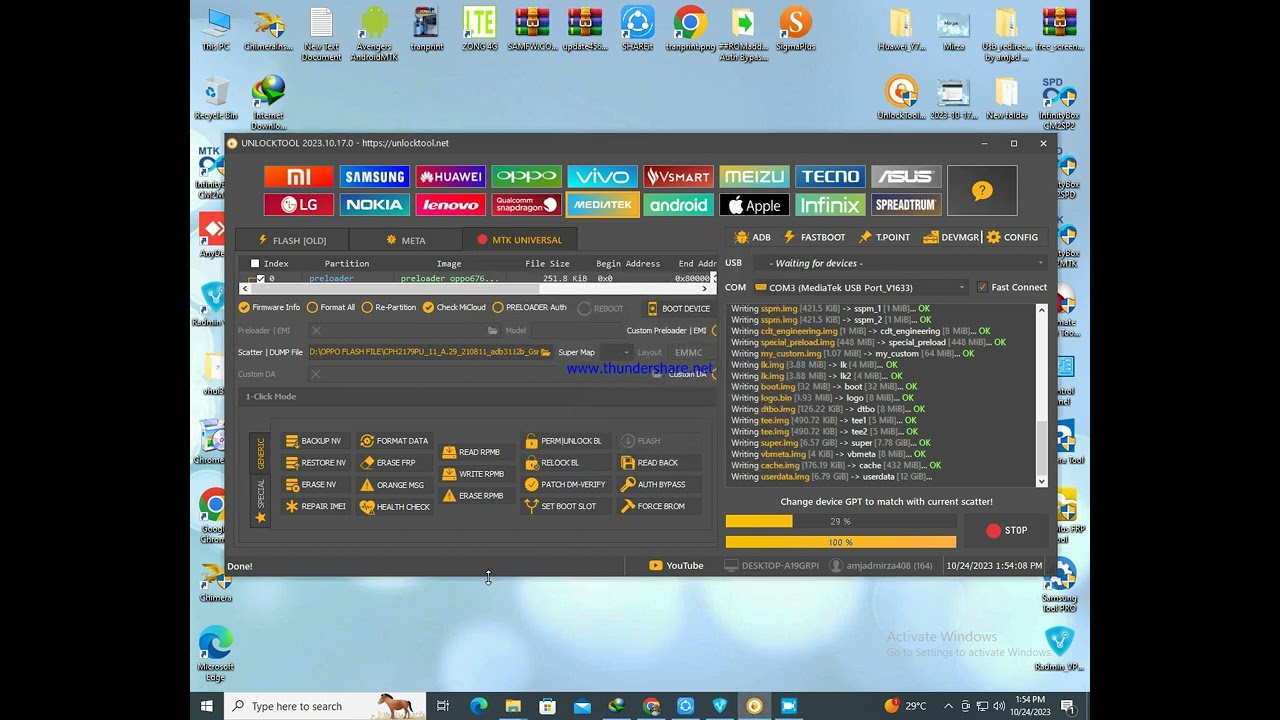Switch to the META tab

point(406,240)
